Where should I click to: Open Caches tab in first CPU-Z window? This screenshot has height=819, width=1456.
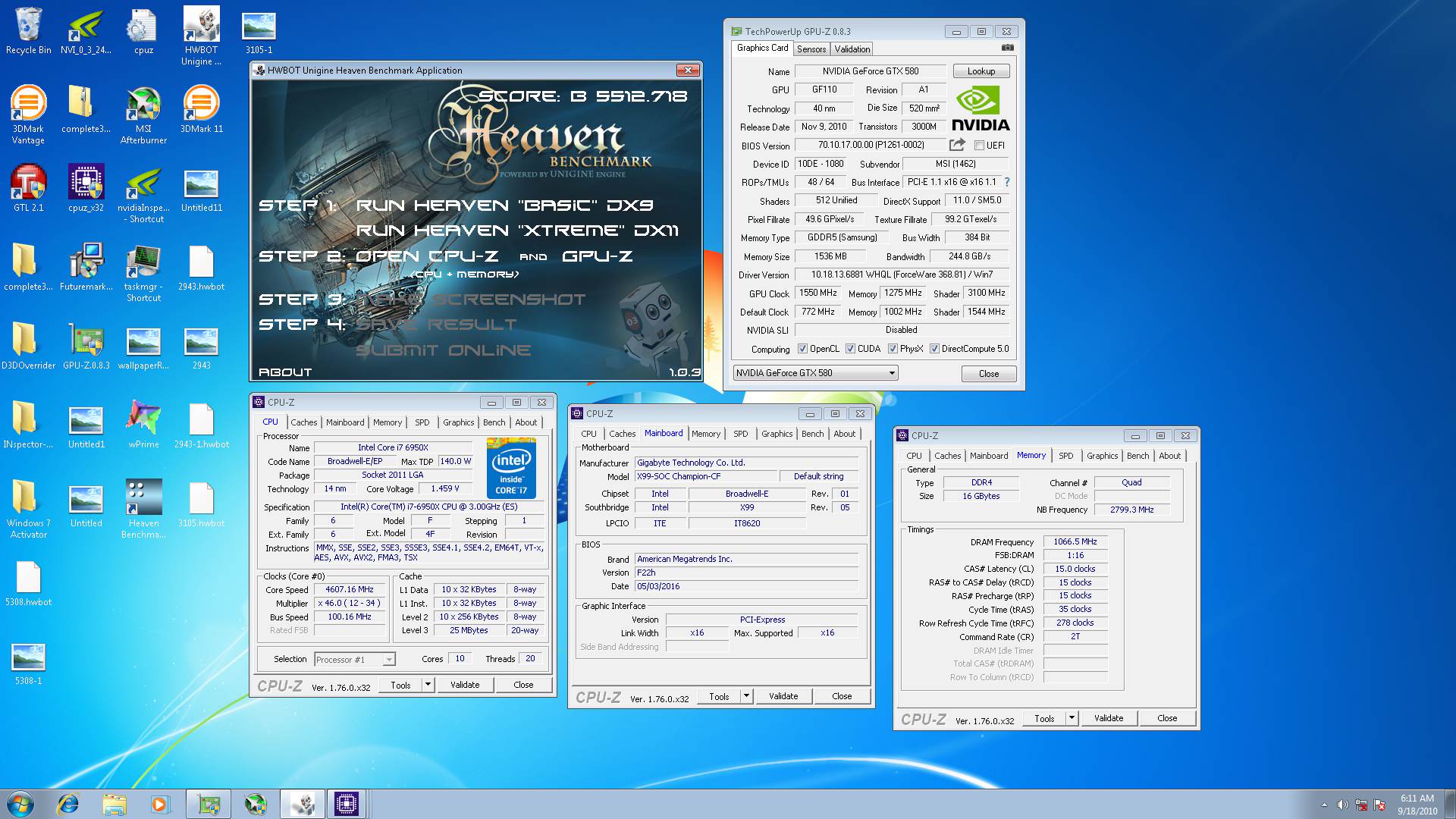click(304, 422)
